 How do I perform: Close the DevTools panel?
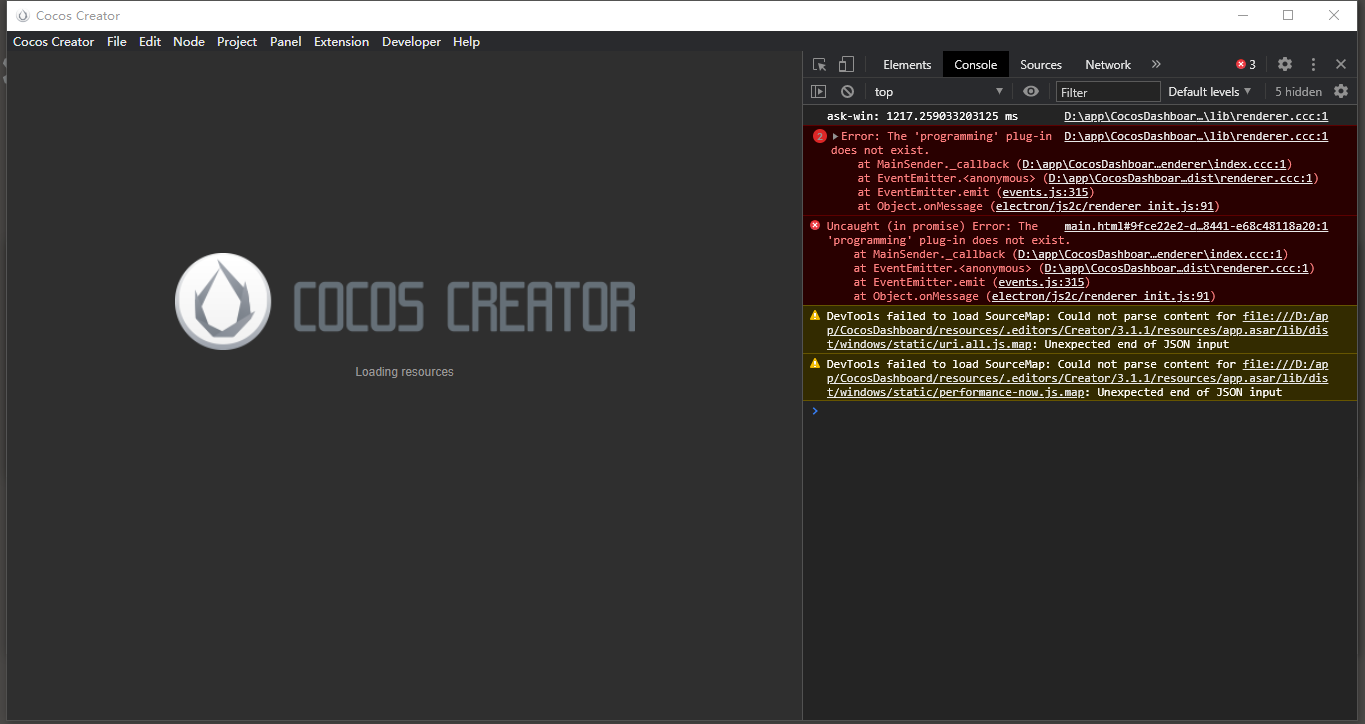(x=1341, y=64)
